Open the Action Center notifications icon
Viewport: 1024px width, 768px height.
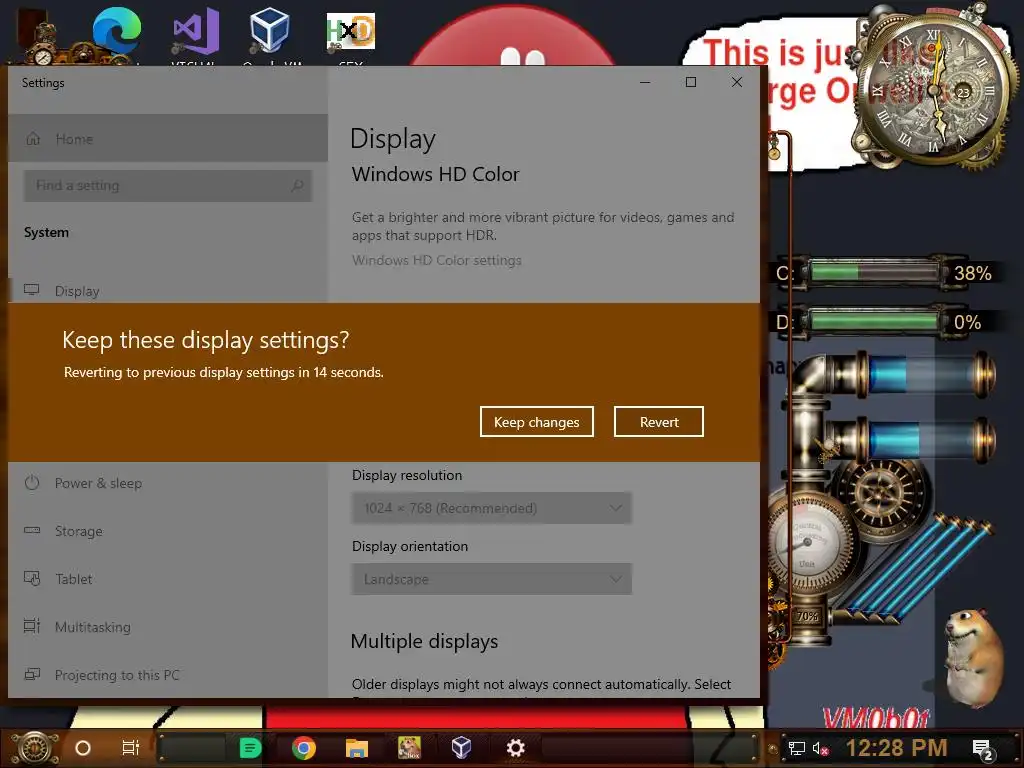click(x=982, y=749)
